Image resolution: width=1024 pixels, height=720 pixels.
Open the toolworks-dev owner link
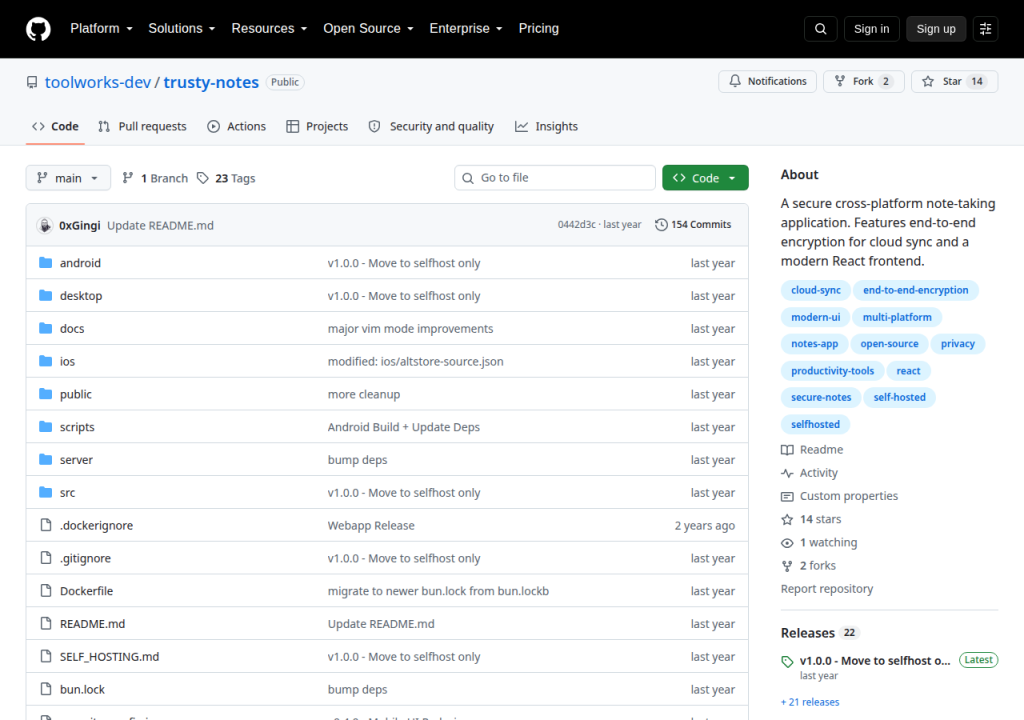coord(98,82)
